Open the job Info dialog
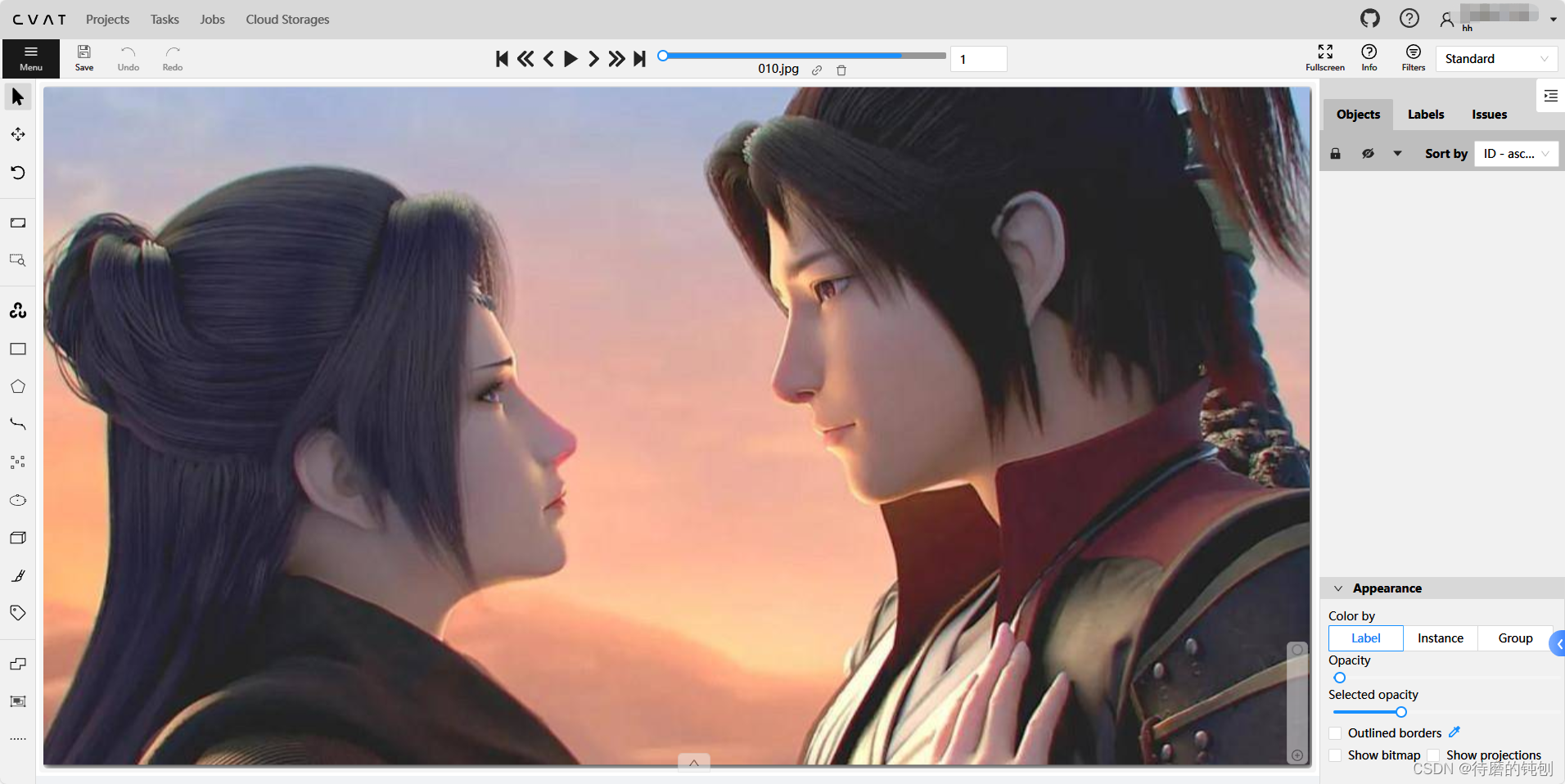This screenshot has width=1565, height=784. pos(1369,58)
